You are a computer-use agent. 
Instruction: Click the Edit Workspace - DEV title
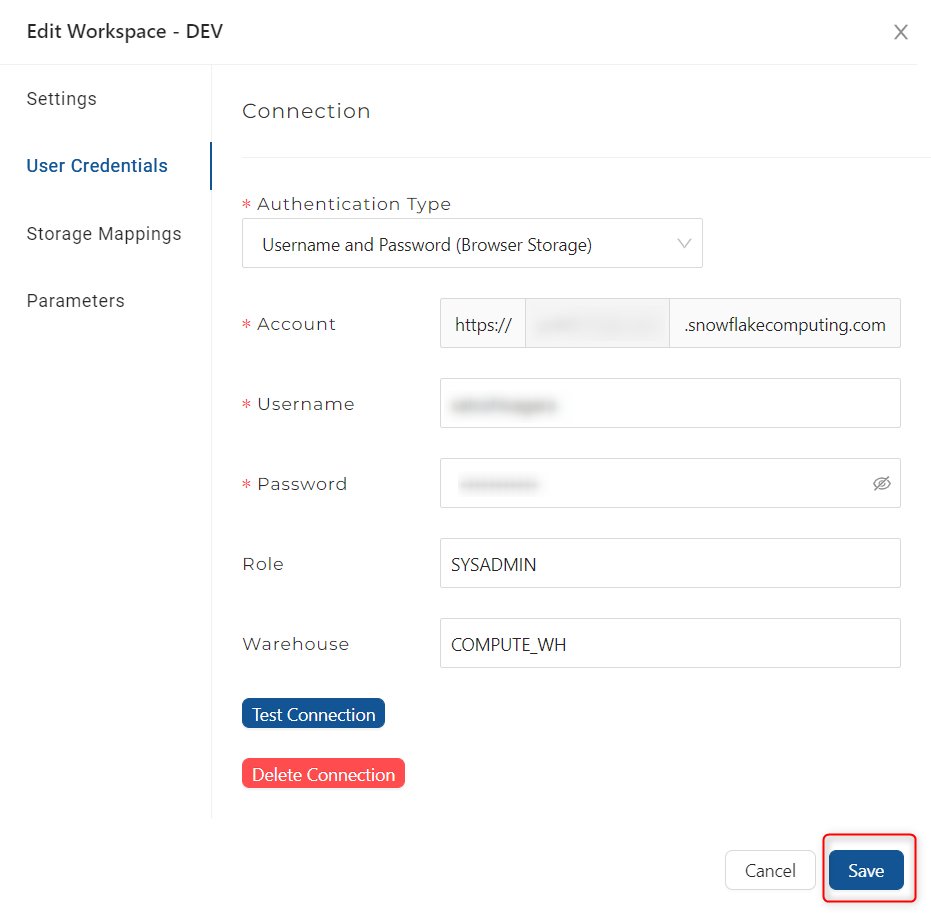click(125, 32)
